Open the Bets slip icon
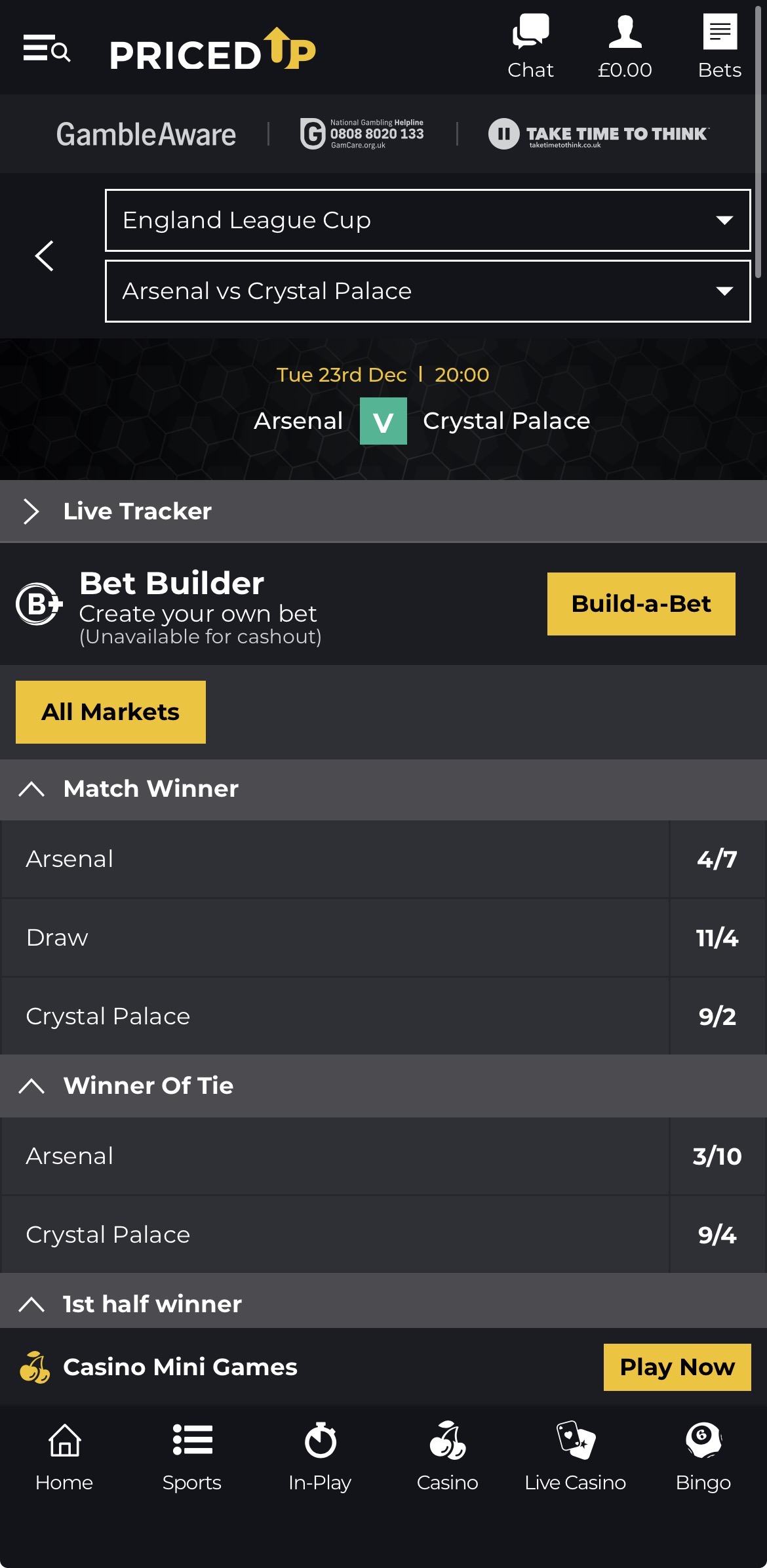767x1568 pixels. click(720, 31)
